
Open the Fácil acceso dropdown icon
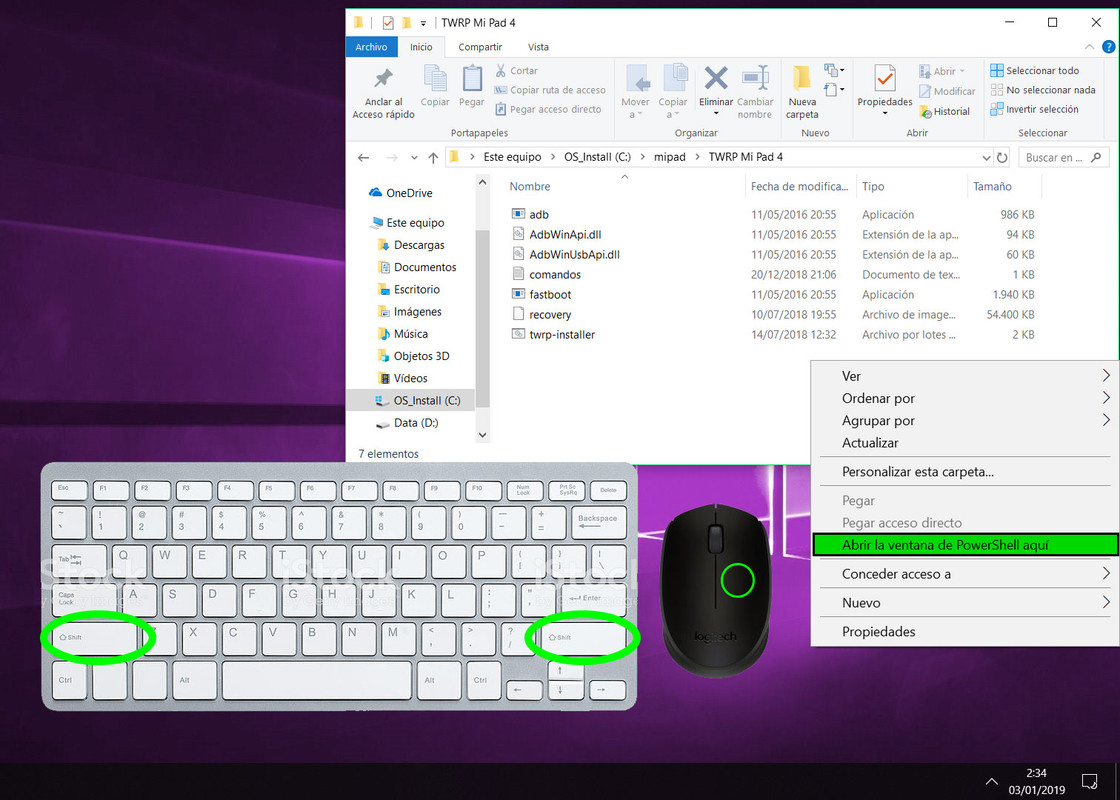tap(834, 89)
